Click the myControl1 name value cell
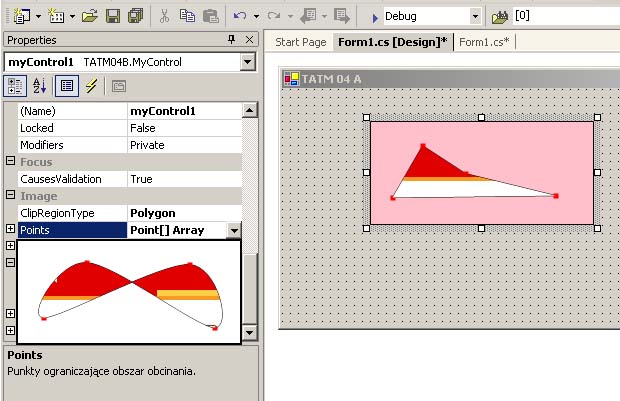 coord(184,111)
